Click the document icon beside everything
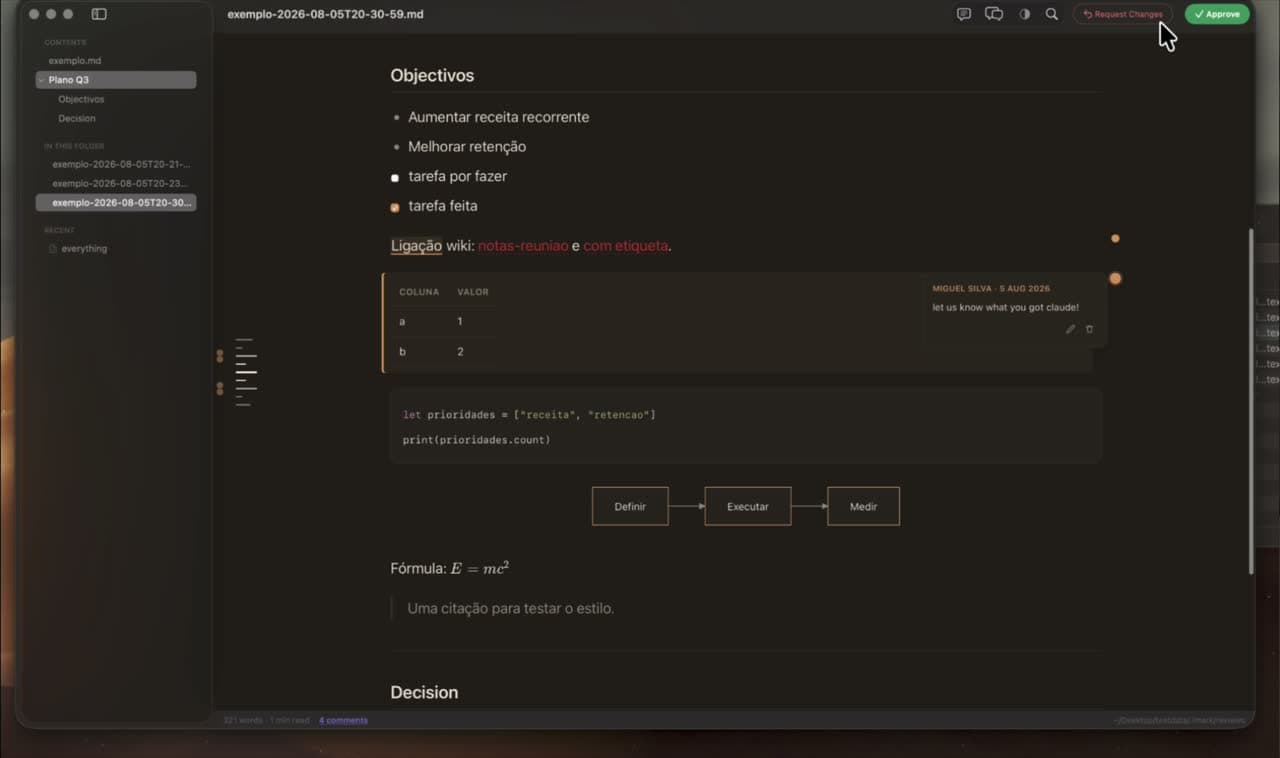 [x=53, y=248]
